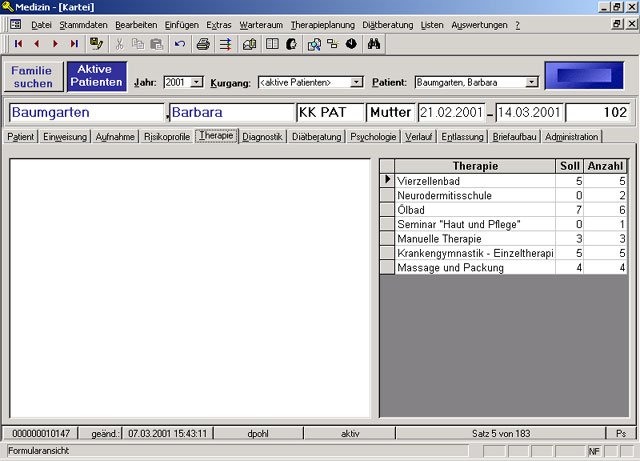The height and width of the screenshot is (461, 640).
Task: Go to the next record
Action: click(55, 44)
